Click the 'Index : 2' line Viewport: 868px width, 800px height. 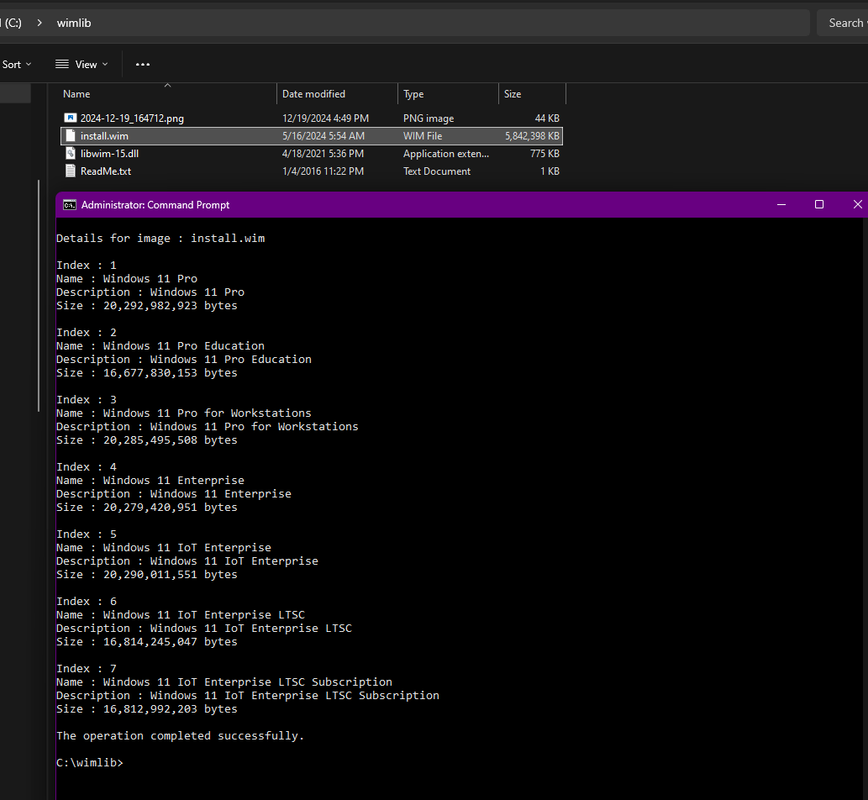tap(86, 333)
